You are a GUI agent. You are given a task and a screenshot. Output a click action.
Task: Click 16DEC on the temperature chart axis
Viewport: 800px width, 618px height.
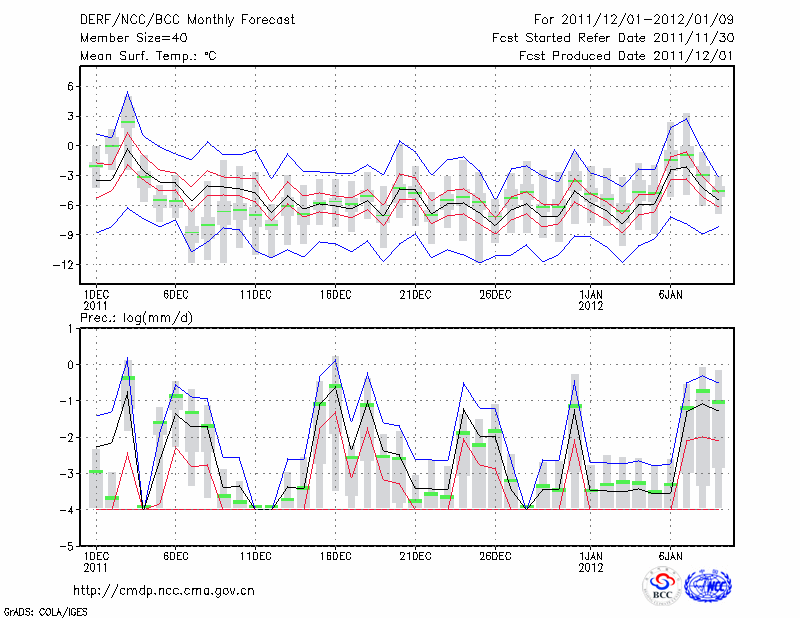coord(335,295)
